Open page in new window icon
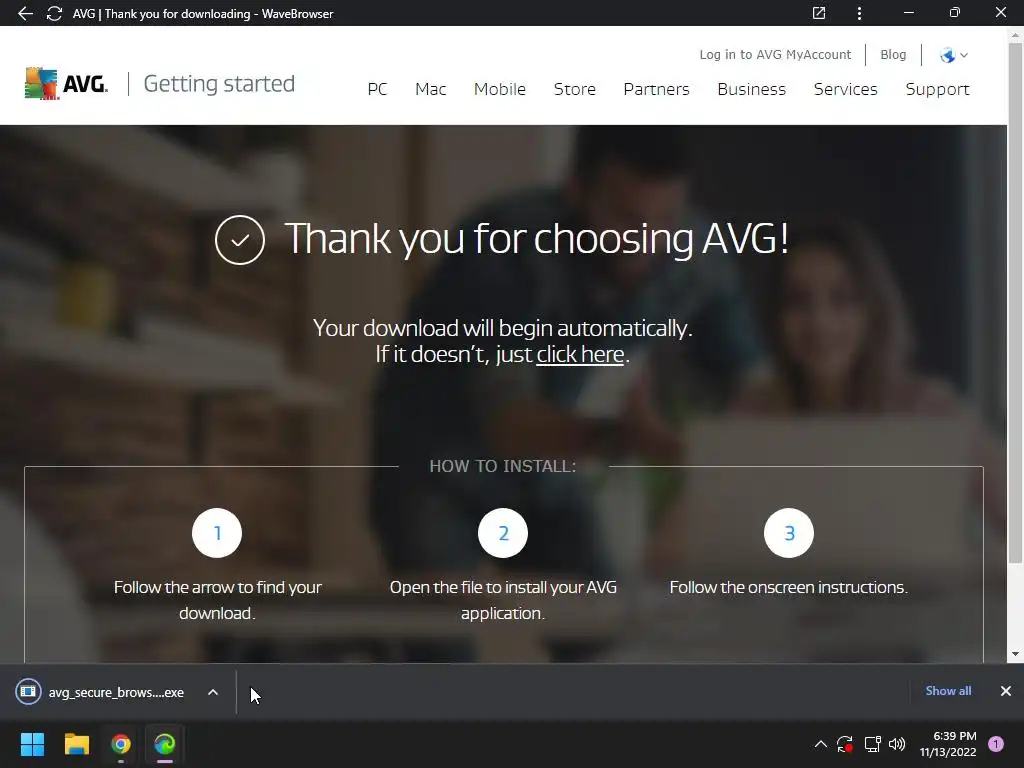The image size is (1024, 768). (819, 13)
